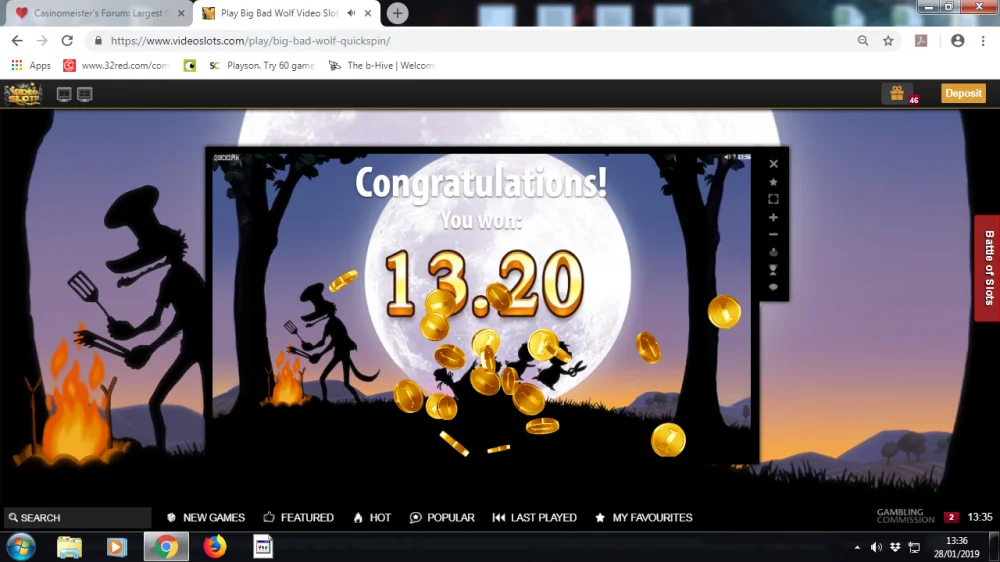1000x562 pixels.
Task: Open the Apps bookmarks shortcut
Action: (31, 65)
